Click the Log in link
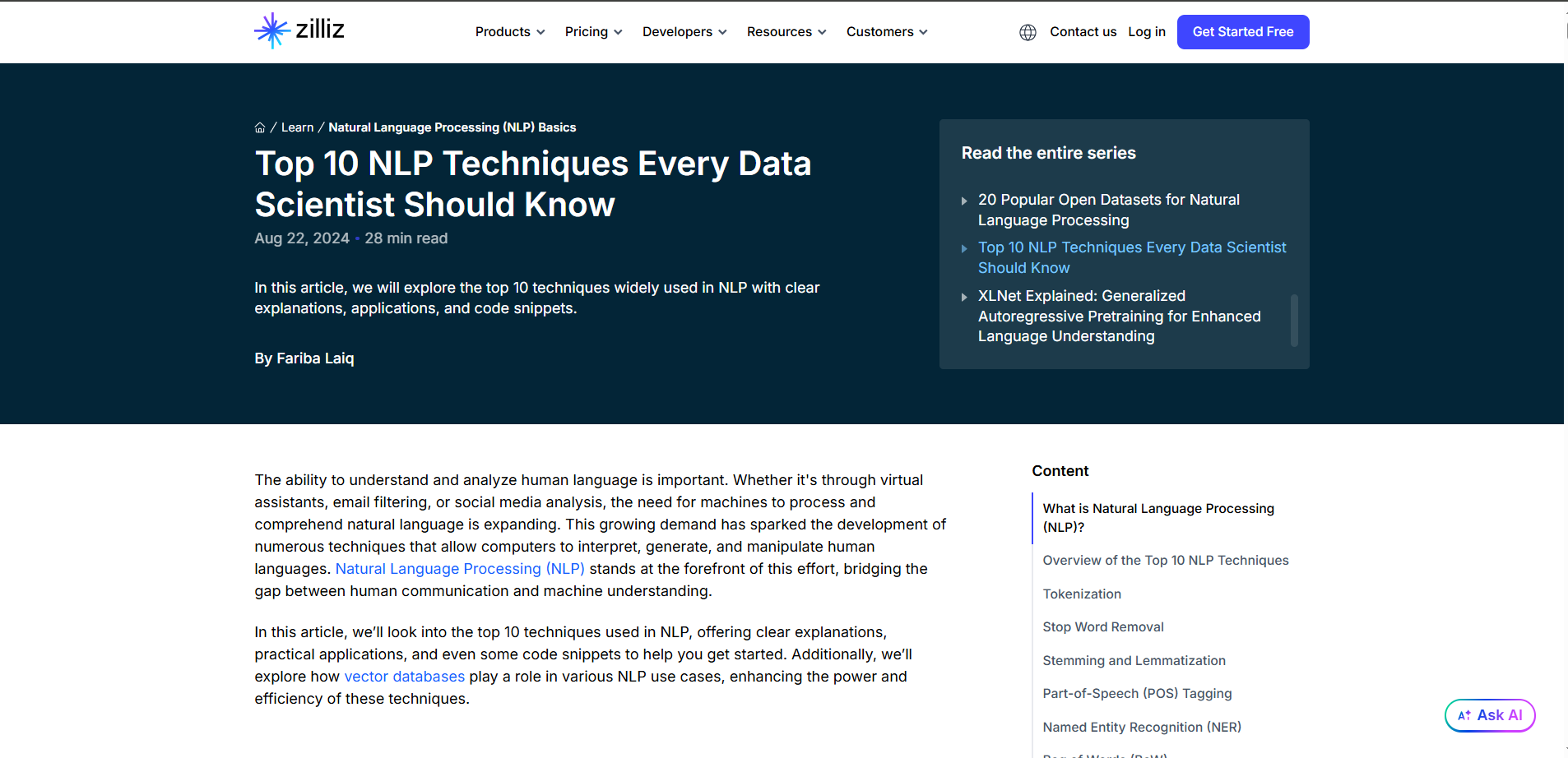Screen dimensions: 1568x758 1147,32
